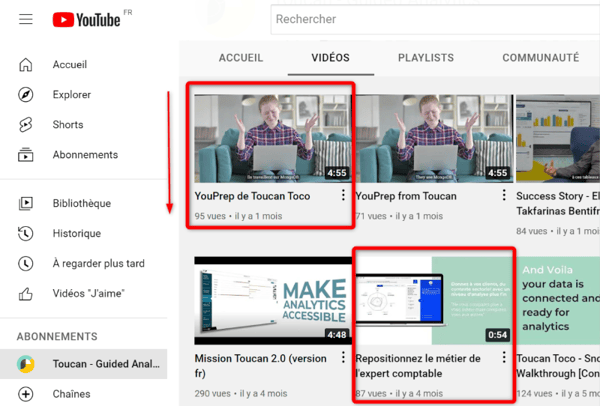Switch to the ACCUEIL tab
Image resolution: width=600 pixels, height=406 pixels.
click(x=240, y=58)
